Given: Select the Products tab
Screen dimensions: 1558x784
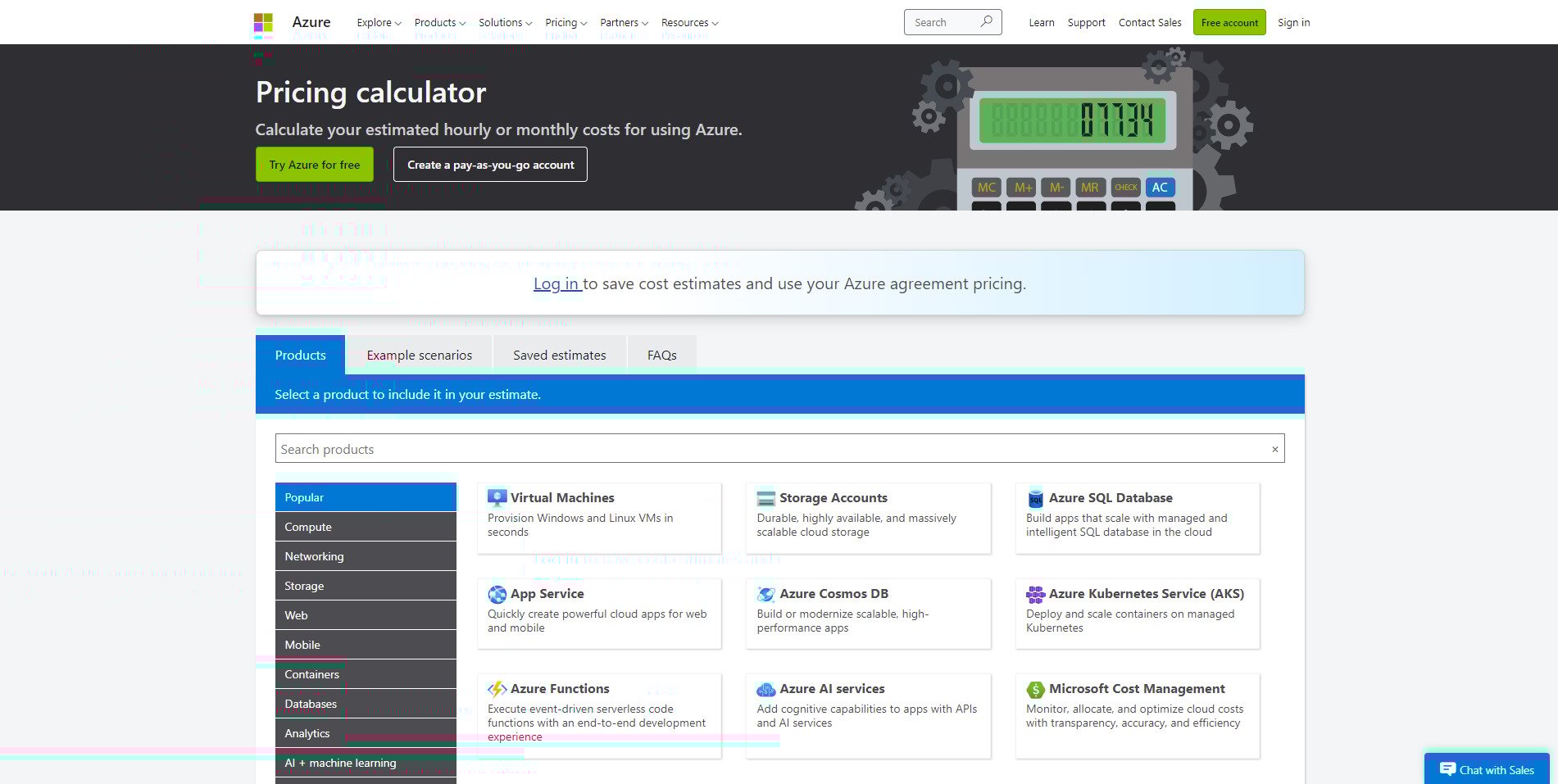Looking at the screenshot, I should [x=300, y=355].
